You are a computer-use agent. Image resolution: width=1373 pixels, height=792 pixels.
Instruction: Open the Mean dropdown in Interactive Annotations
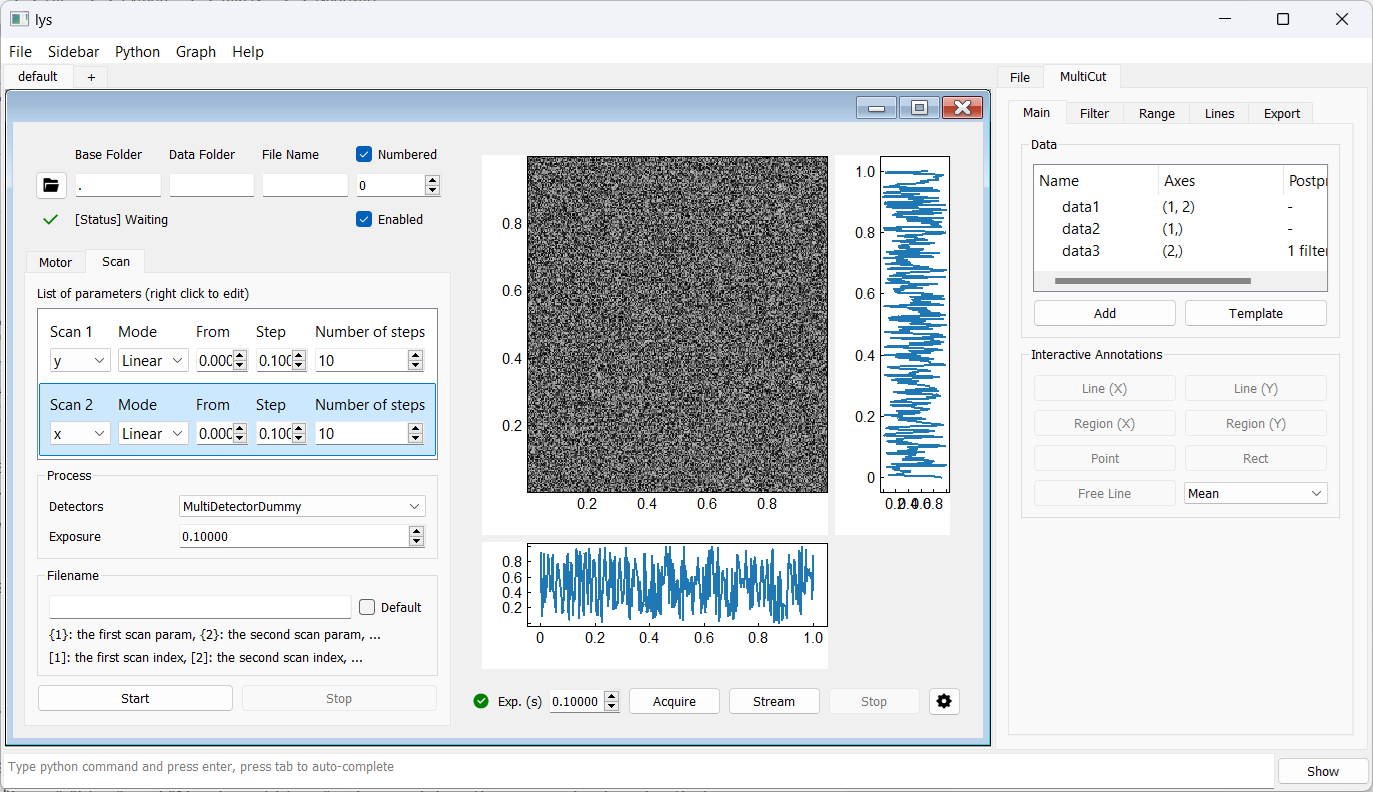[x=1255, y=493]
